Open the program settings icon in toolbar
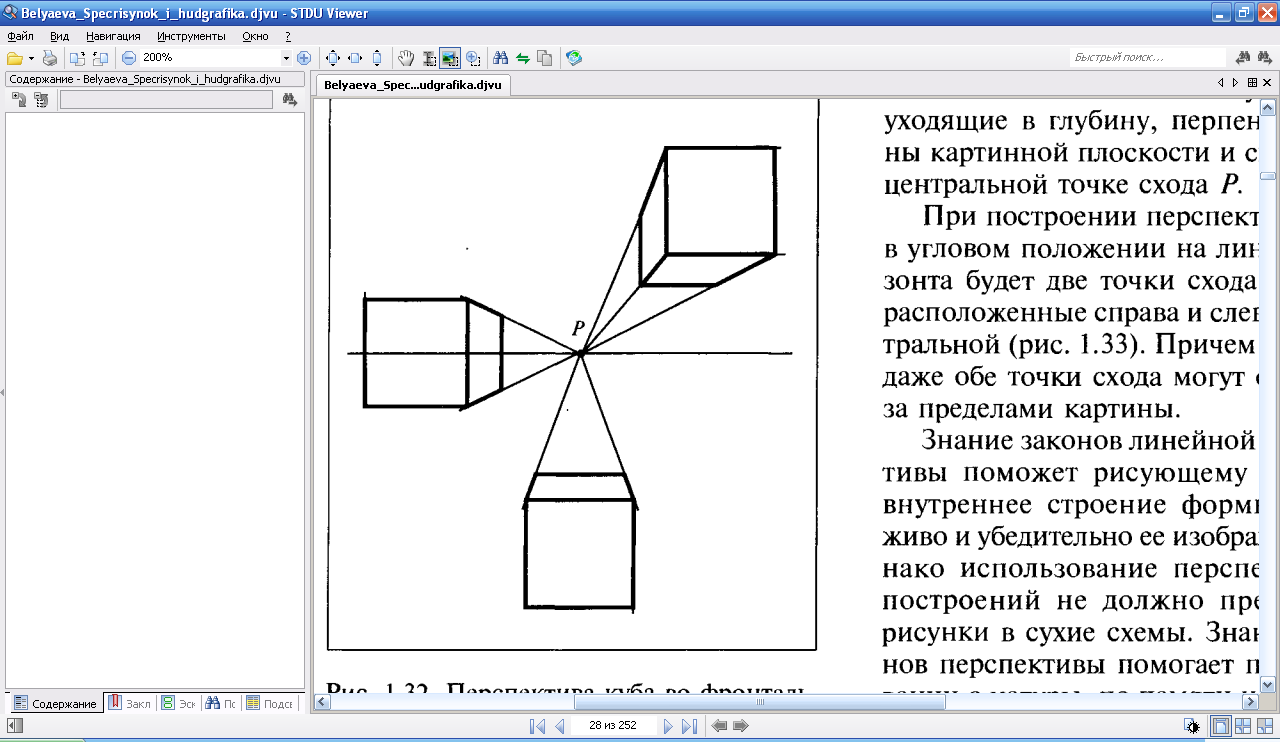Viewport: 1280px width, 742px height. (573, 58)
